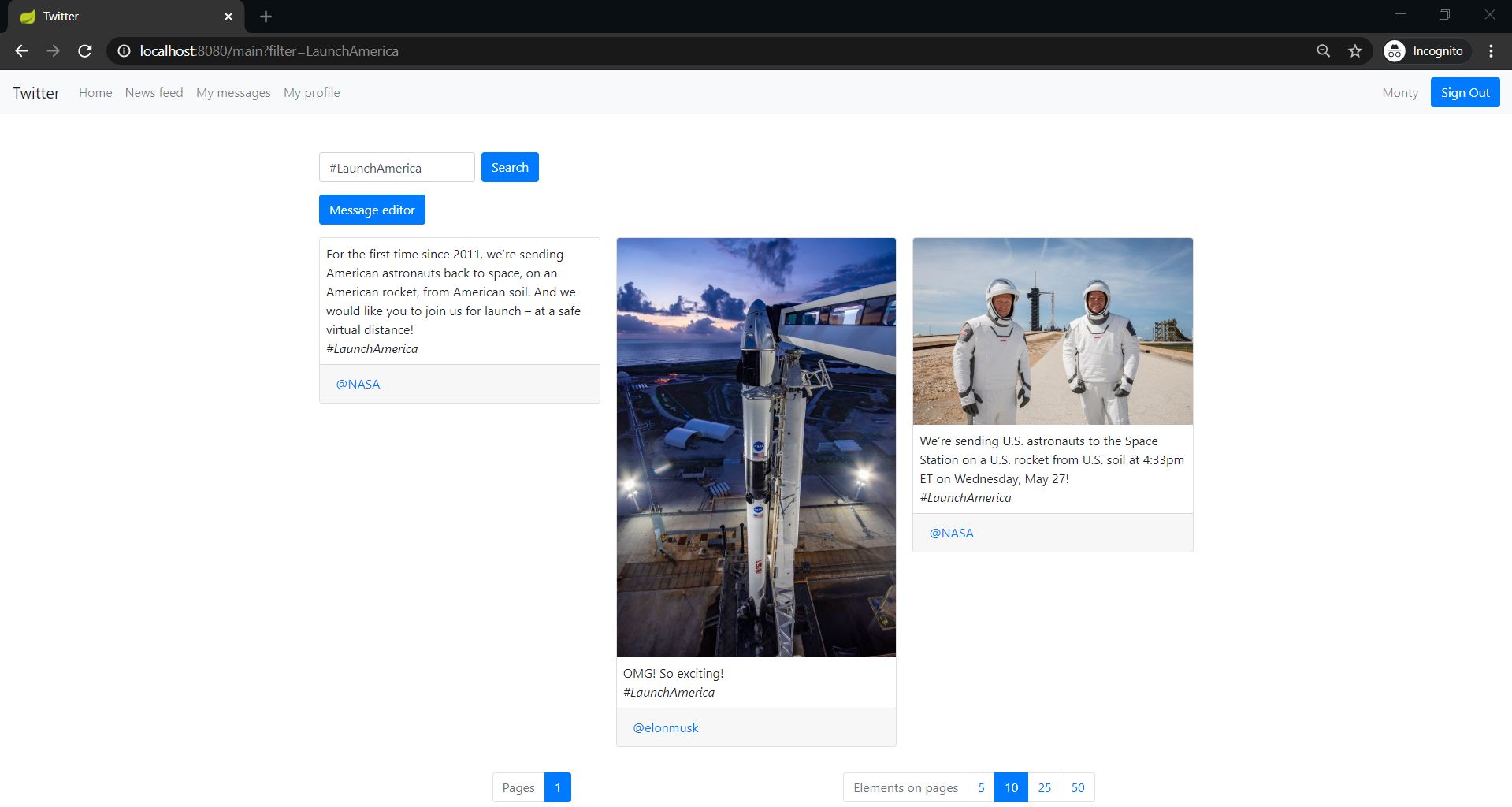This screenshot has height=807, width=1512.
Task: Open Chrome's three-dot browser menu
Action: pyautogui.click(x=1490, y=50)
